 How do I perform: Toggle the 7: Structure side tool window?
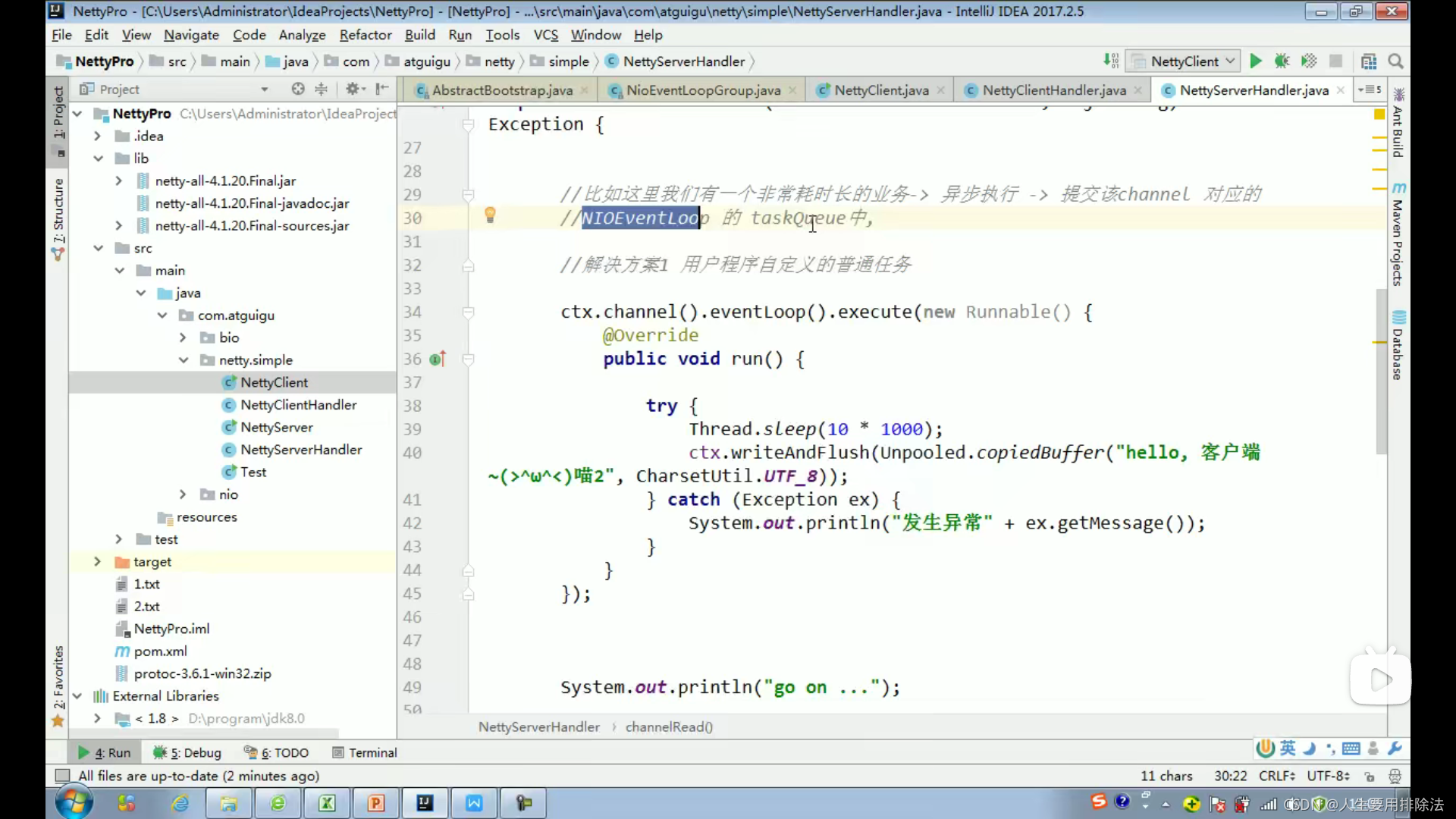pyautogui.click(x=58, y=219)
